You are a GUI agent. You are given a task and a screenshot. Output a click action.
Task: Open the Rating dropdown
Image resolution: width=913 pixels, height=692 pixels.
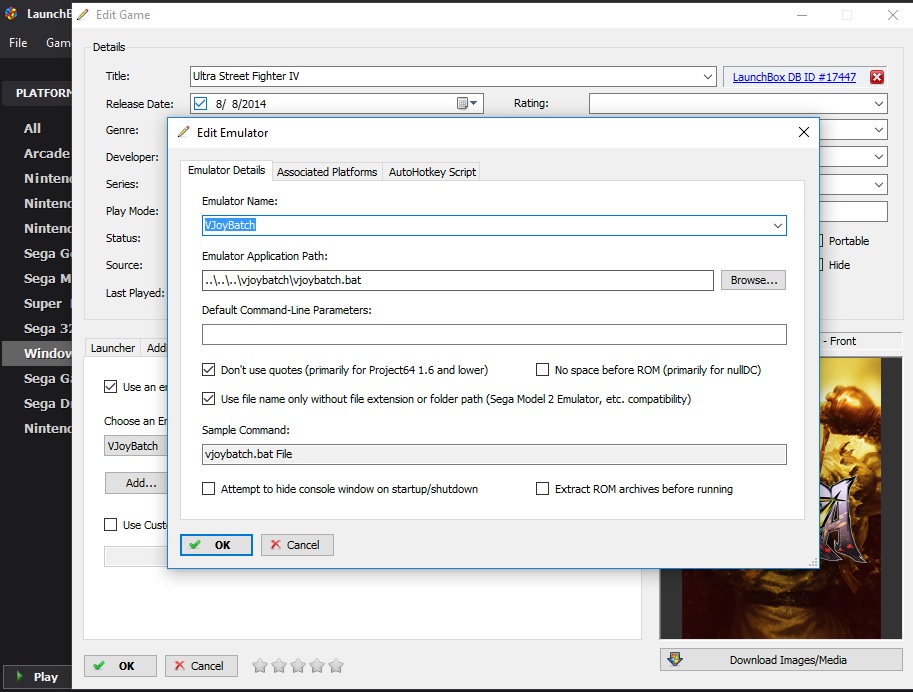[879, 104]
